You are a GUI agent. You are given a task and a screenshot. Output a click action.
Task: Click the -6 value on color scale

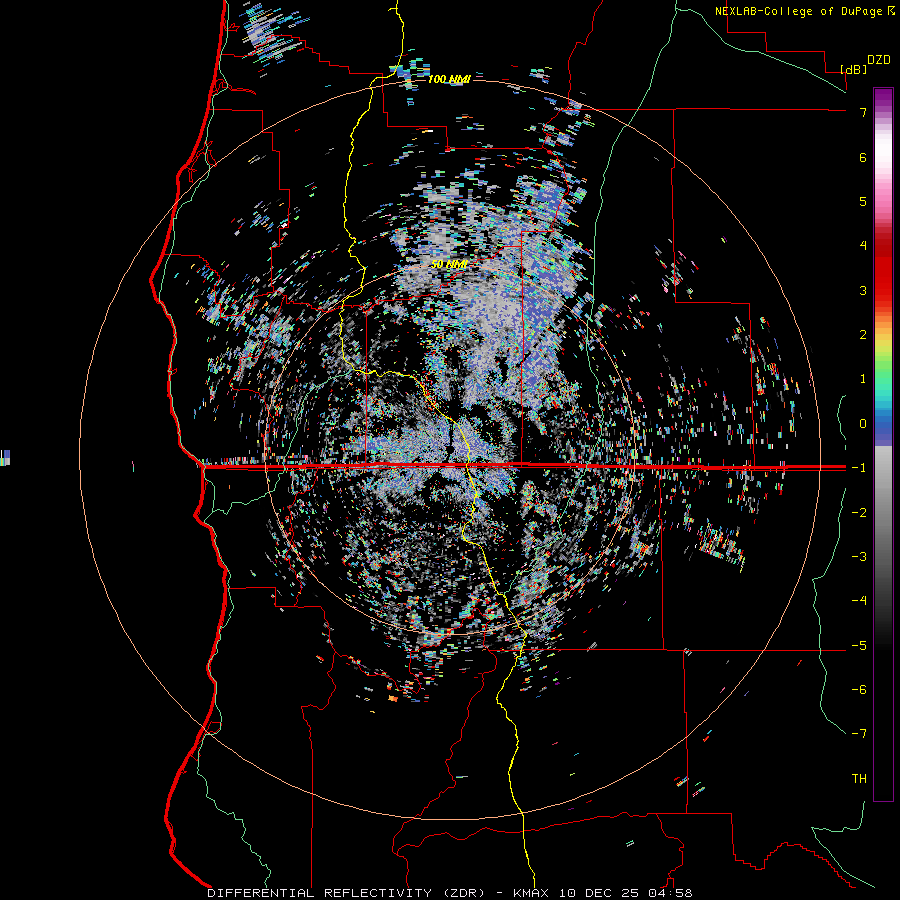pos(859,690)
